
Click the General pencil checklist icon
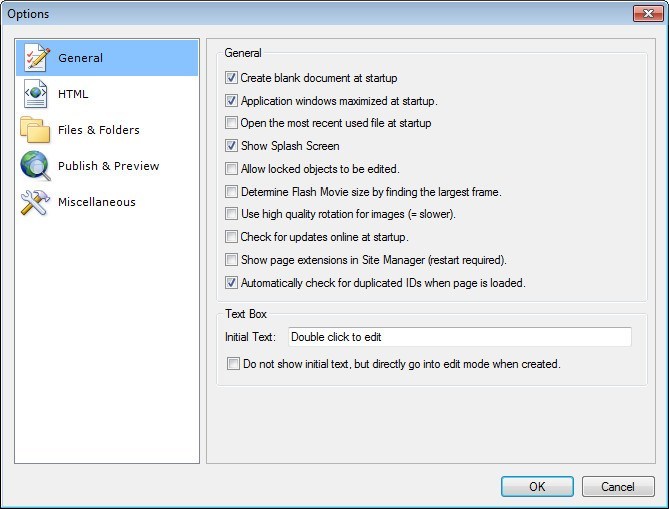37,58
